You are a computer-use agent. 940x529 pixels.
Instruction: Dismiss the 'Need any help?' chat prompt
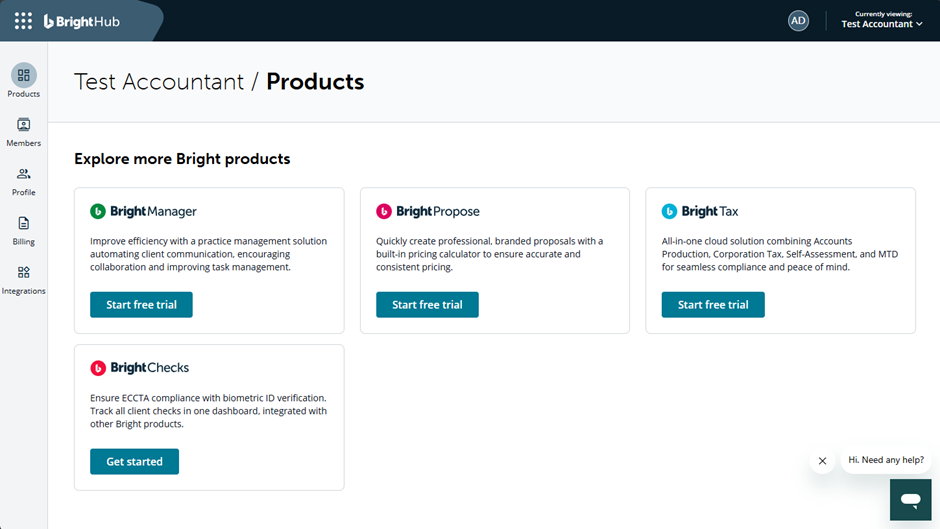pyautogui.click(x=822, y=461)
